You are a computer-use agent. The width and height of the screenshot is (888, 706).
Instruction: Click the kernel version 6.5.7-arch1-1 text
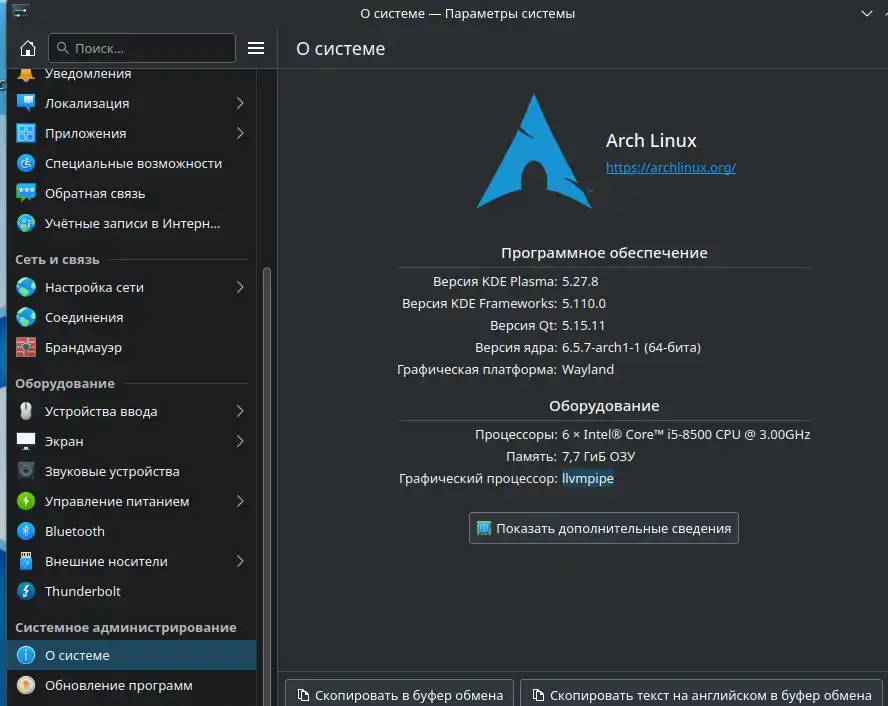(x=631, y=347)
